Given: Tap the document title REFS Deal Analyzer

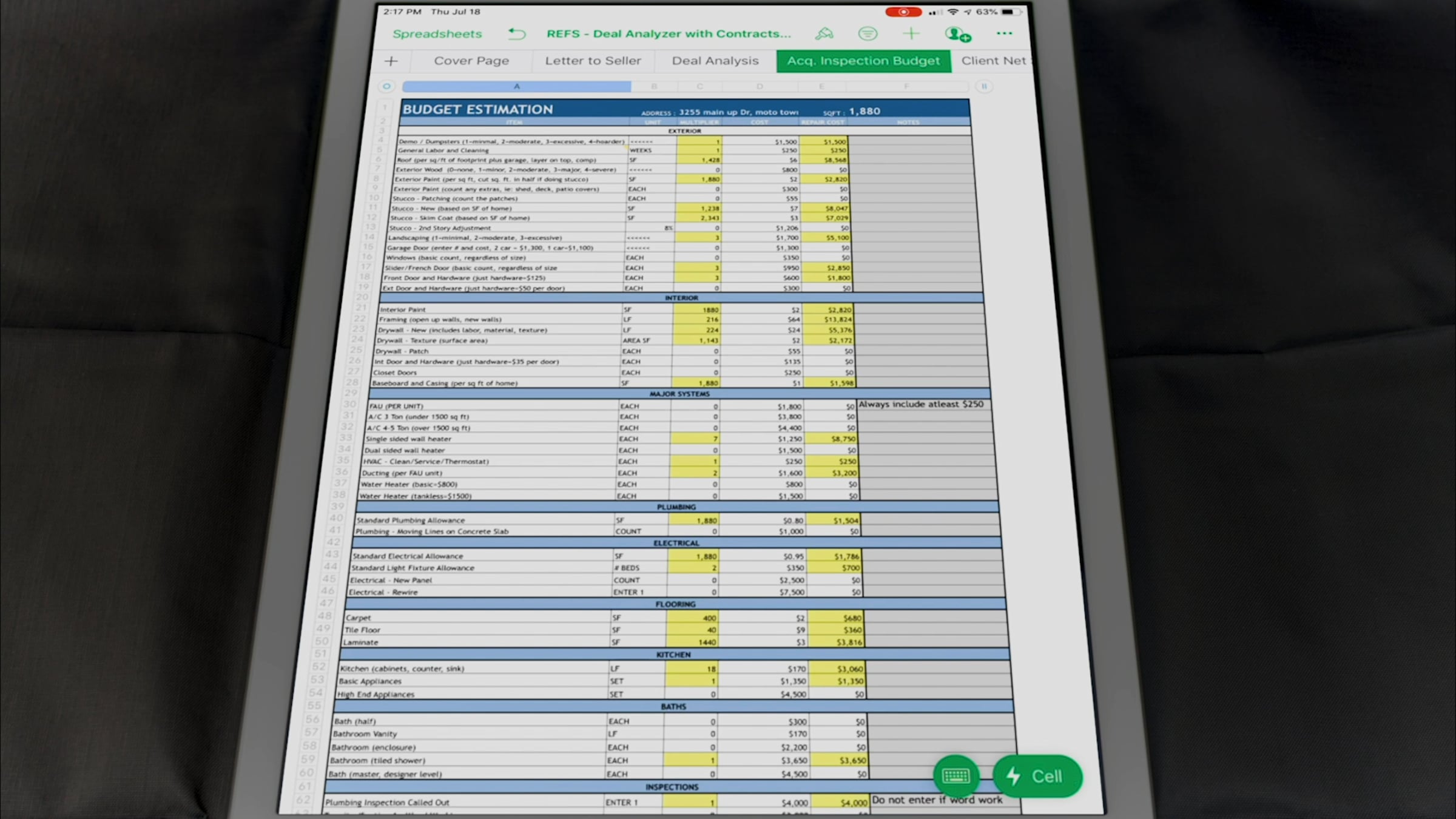Looking at the screenshot, I should tap(668, 34).
